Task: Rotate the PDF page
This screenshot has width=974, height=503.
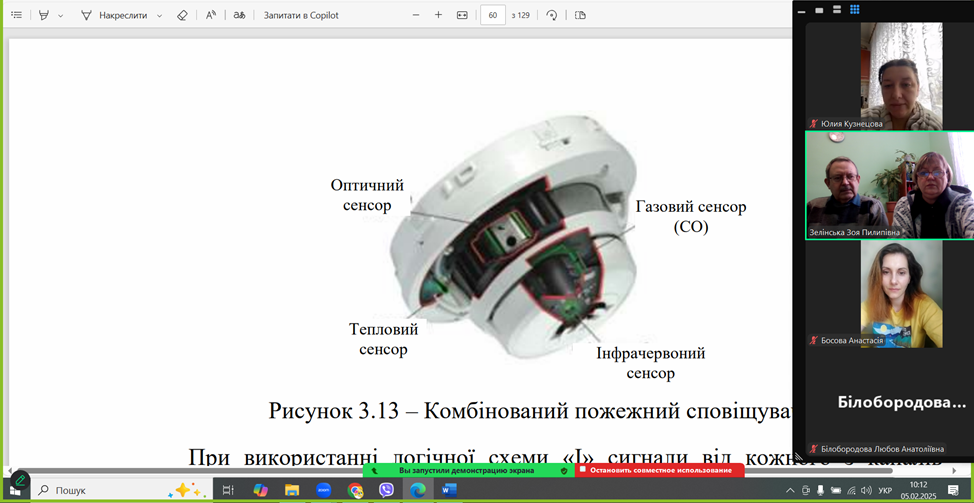Action: click(x=551, y=15)
